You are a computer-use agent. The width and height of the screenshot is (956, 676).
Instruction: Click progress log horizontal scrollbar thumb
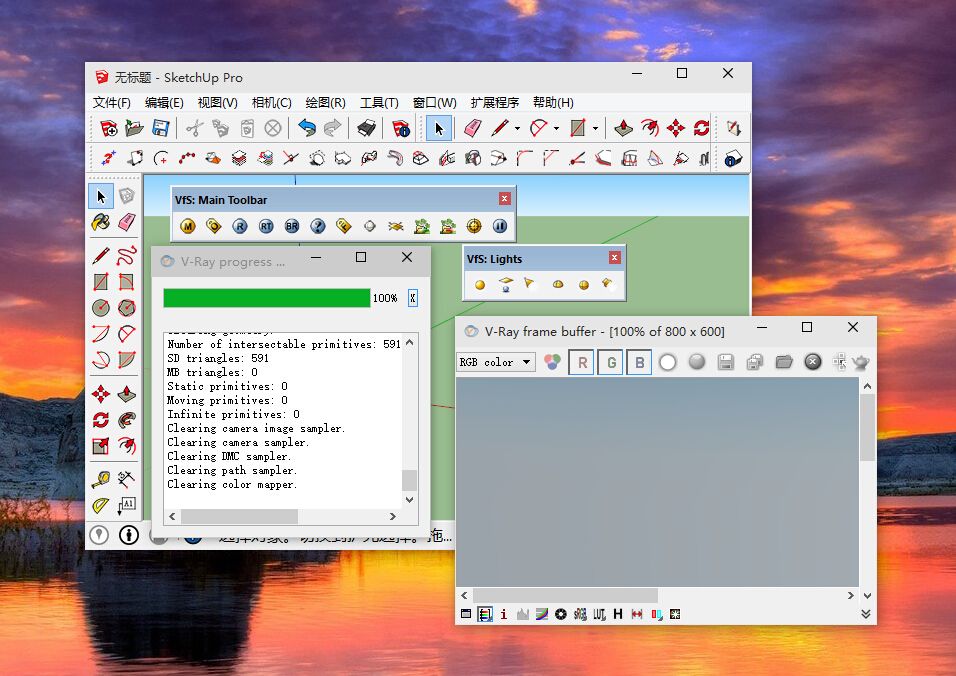240,516
